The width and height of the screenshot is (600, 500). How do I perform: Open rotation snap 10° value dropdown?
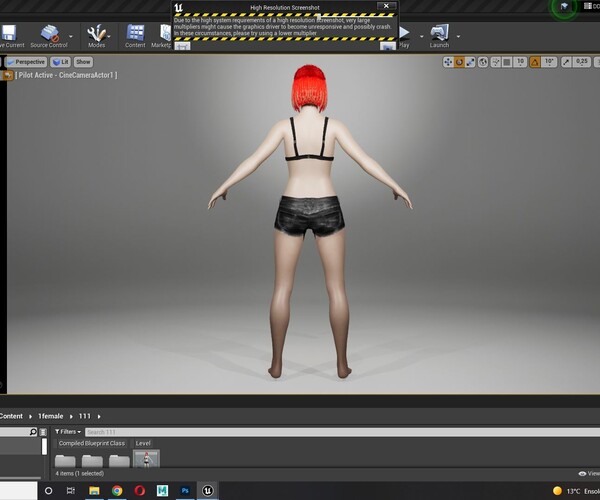click(549, 62)
